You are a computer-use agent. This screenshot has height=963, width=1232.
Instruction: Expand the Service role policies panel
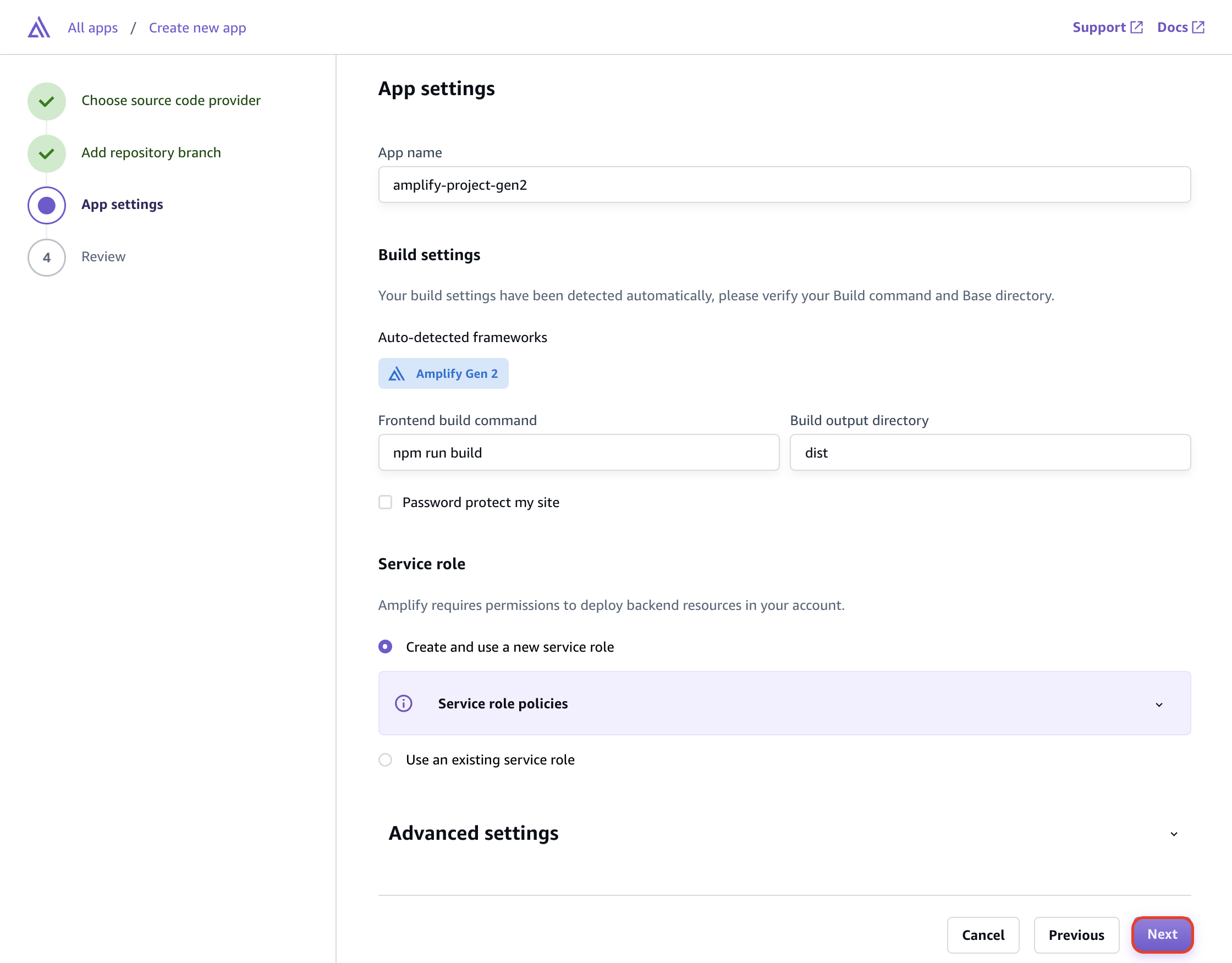(x=1160, y=704)
